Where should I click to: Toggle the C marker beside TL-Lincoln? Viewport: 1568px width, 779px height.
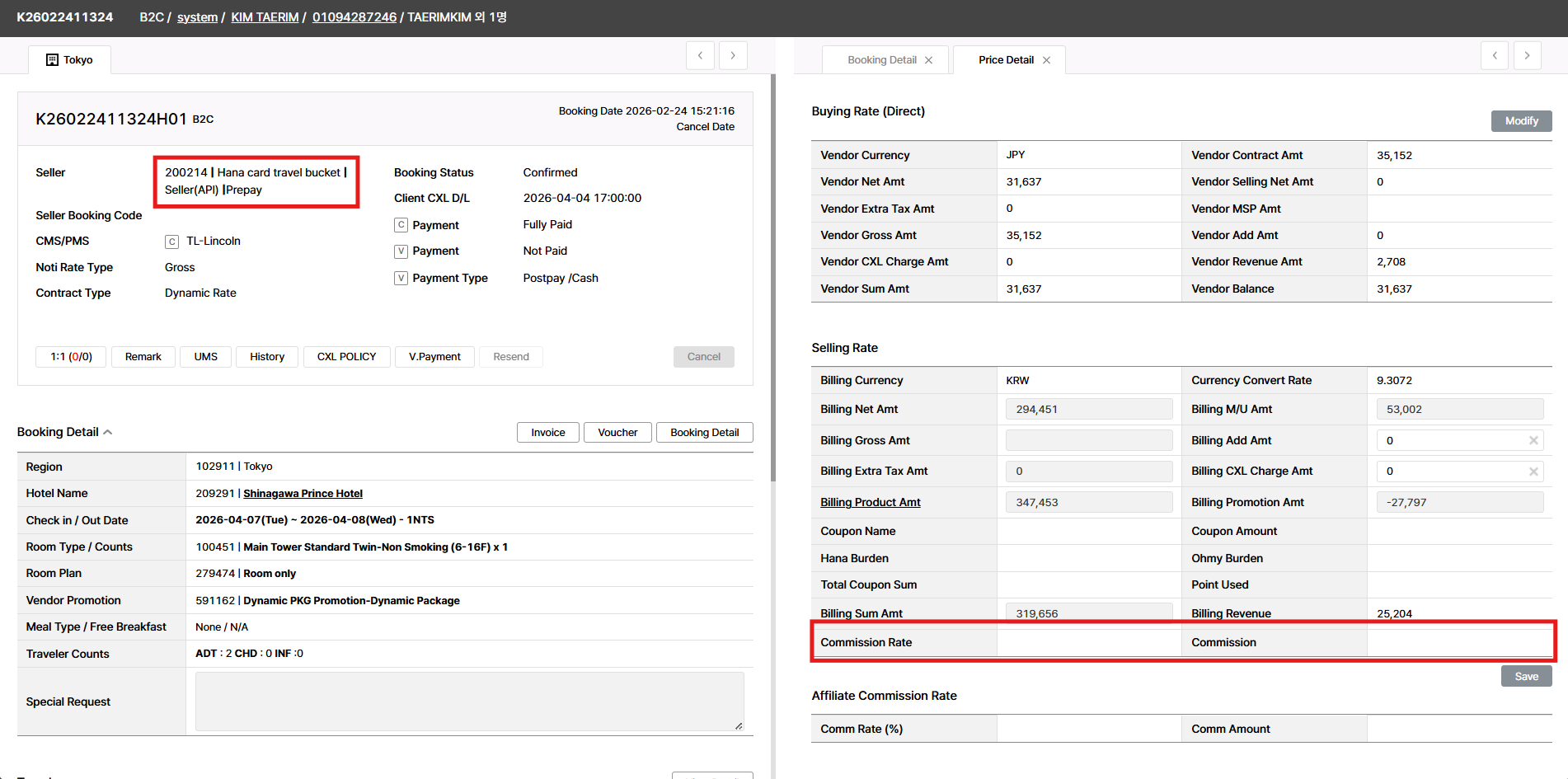tap(172, 242)
